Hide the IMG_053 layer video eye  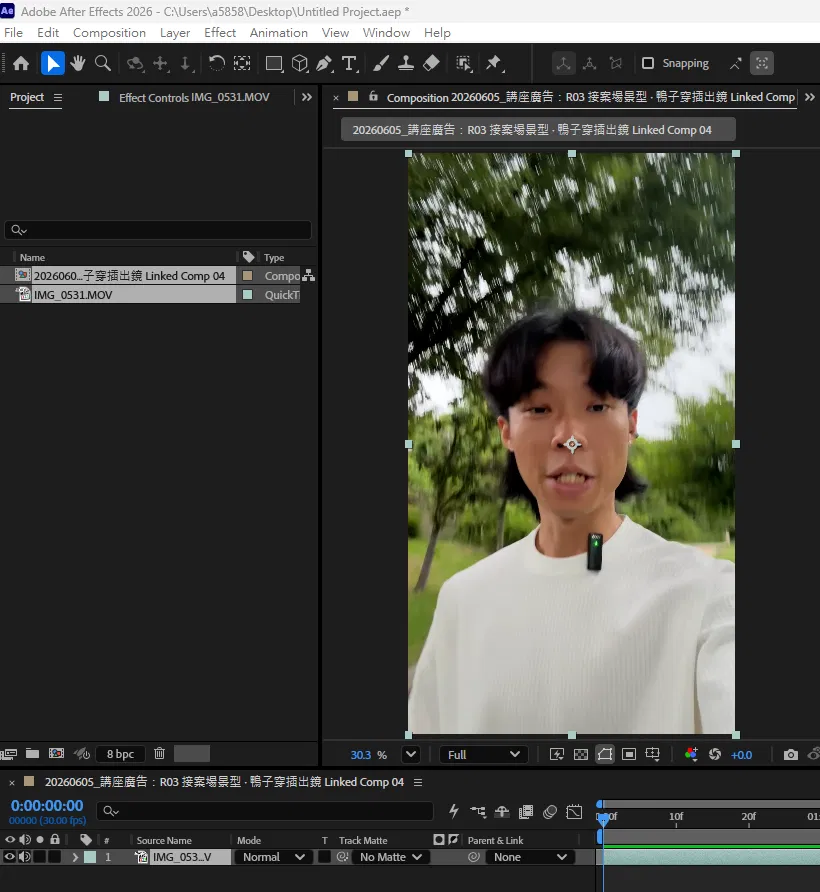tap(10, 857)
